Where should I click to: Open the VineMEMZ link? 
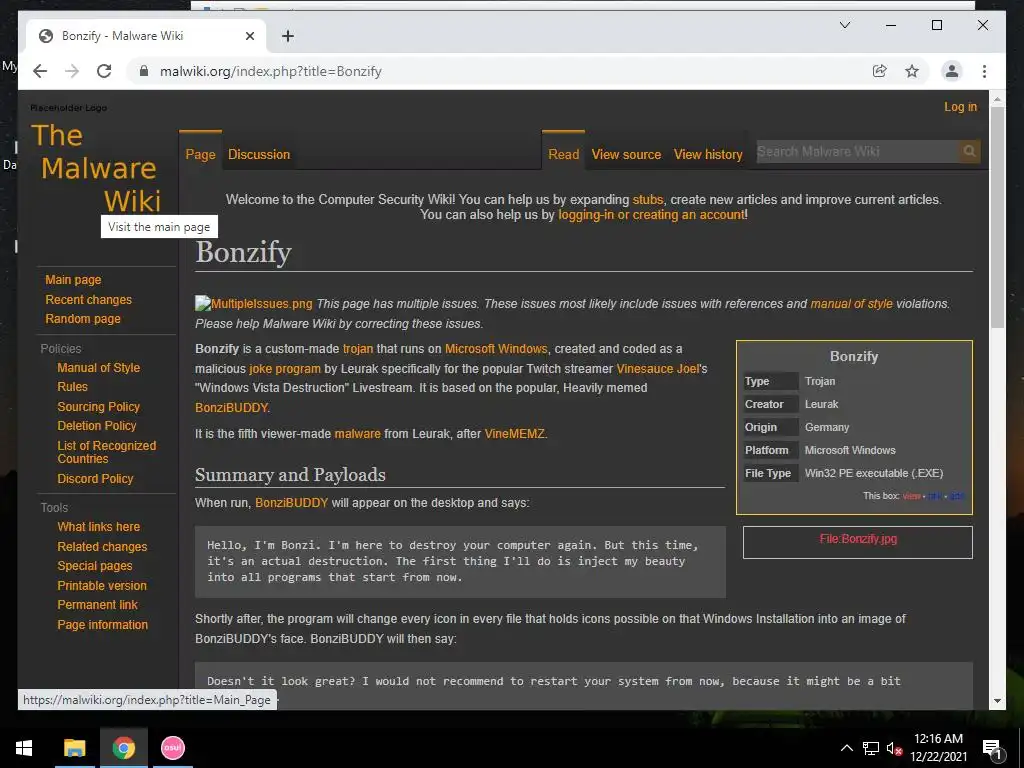[515, 434]
